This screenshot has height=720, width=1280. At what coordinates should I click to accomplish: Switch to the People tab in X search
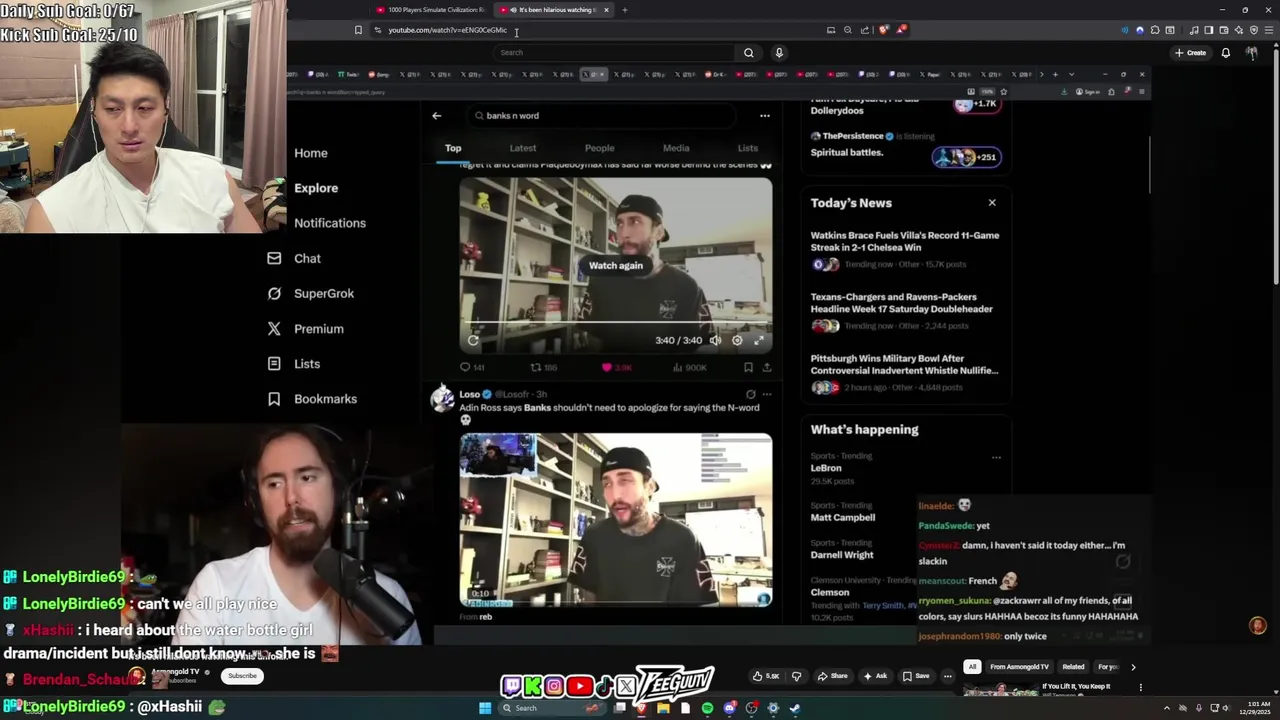tap(600, 148)
